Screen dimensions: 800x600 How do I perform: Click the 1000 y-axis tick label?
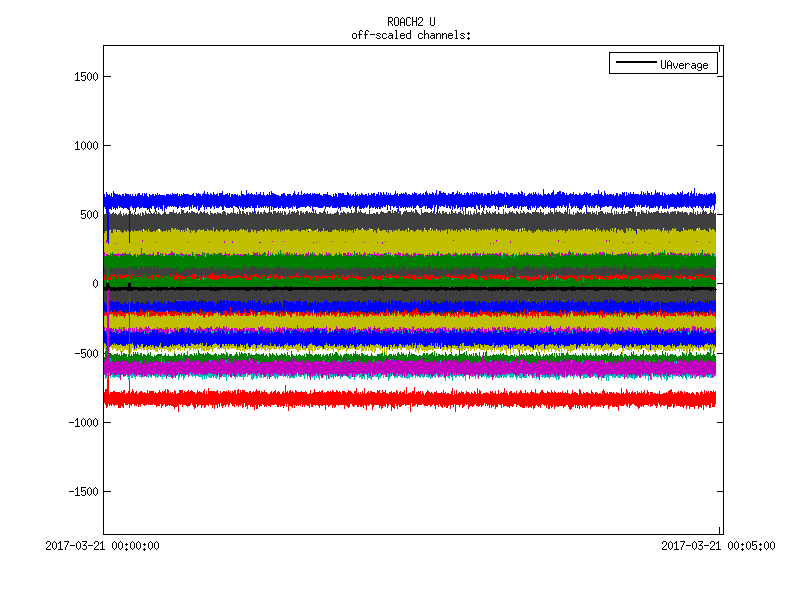click(85, 146)
